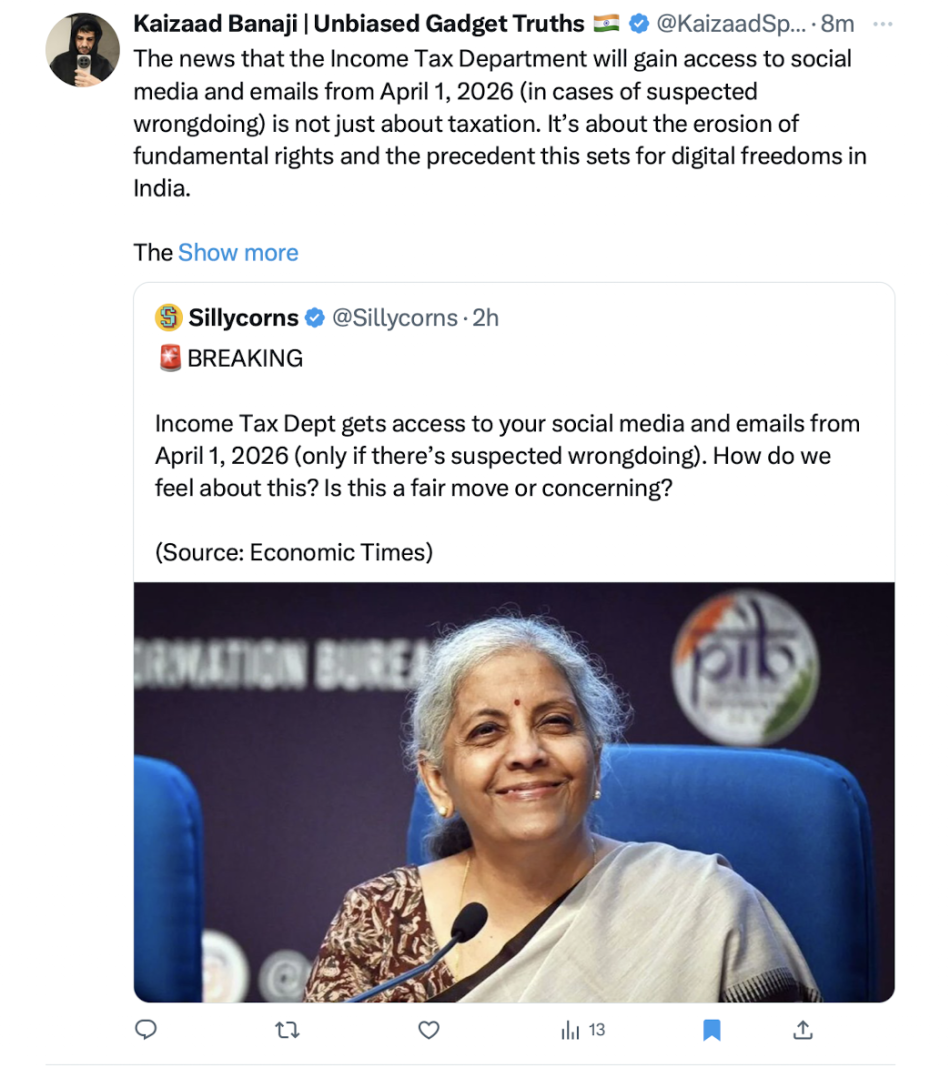The height and width of the screenshot is (1068, 950).
Task: Share the tweet via the share icon
Action: pyautogui.click(x=802, y=1029)
